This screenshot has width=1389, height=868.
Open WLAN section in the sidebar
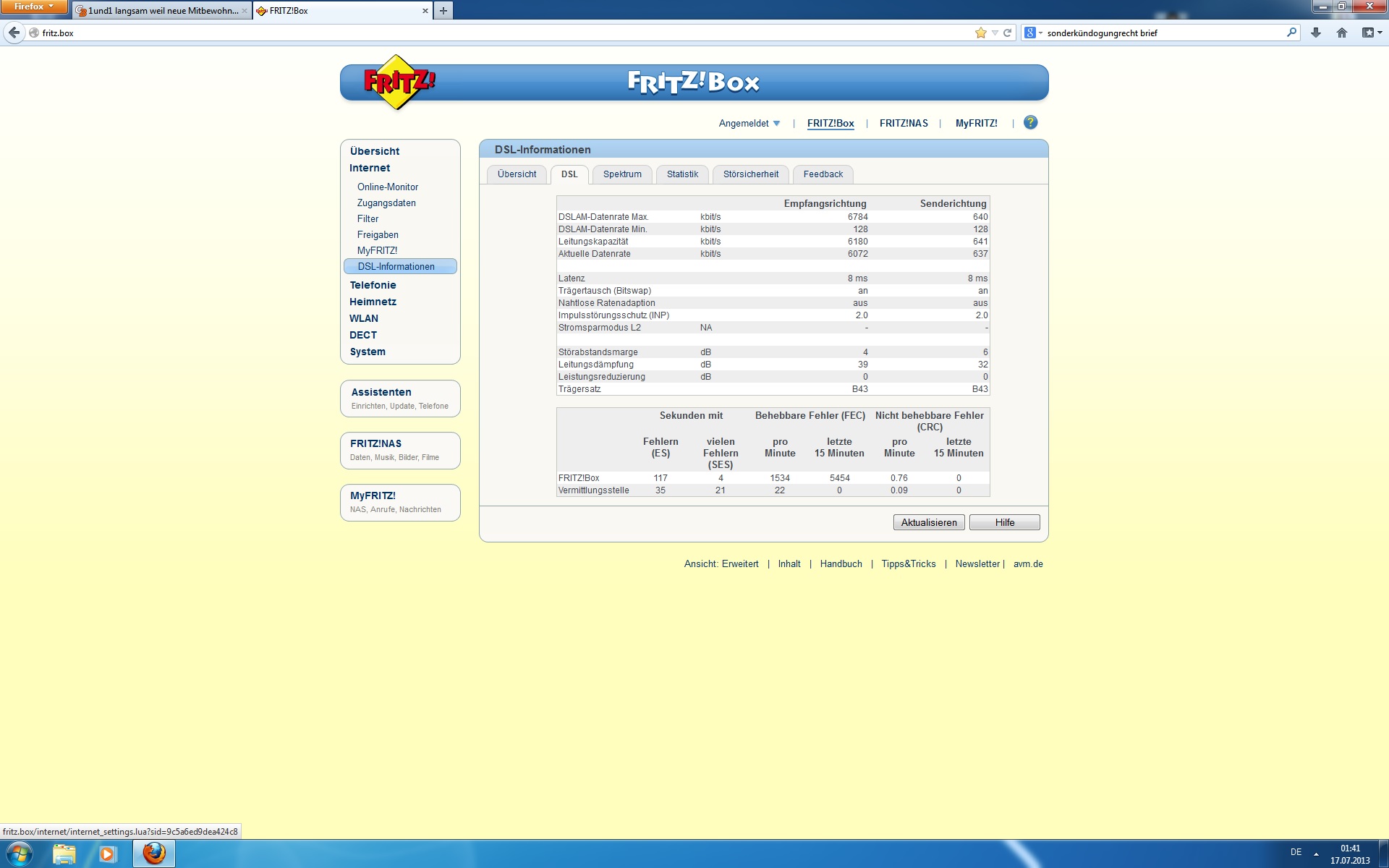point(363,318)
